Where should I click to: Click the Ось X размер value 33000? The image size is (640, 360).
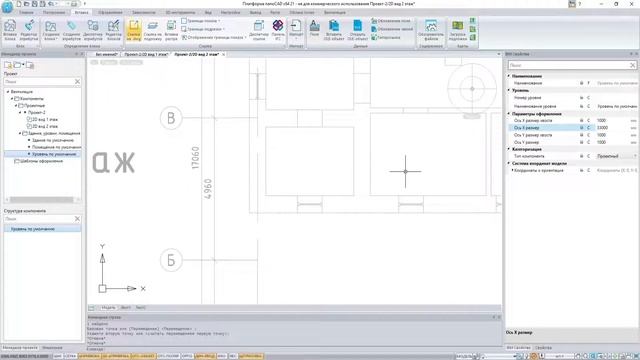pyautogui.click(x=602, y=128)
